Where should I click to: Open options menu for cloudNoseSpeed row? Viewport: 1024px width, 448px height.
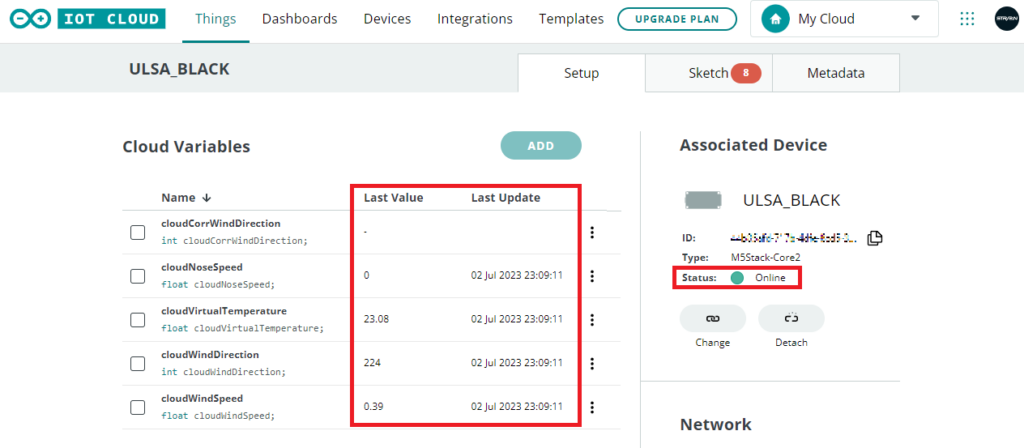592,276
